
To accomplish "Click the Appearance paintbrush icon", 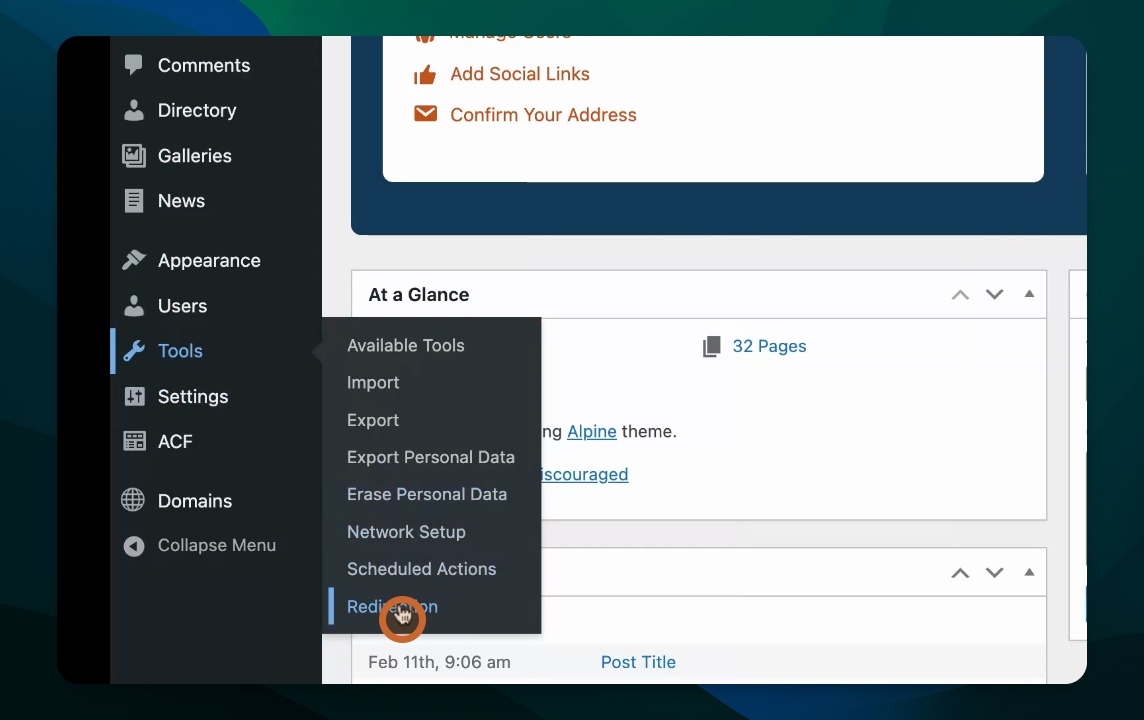I will (134, 260).
